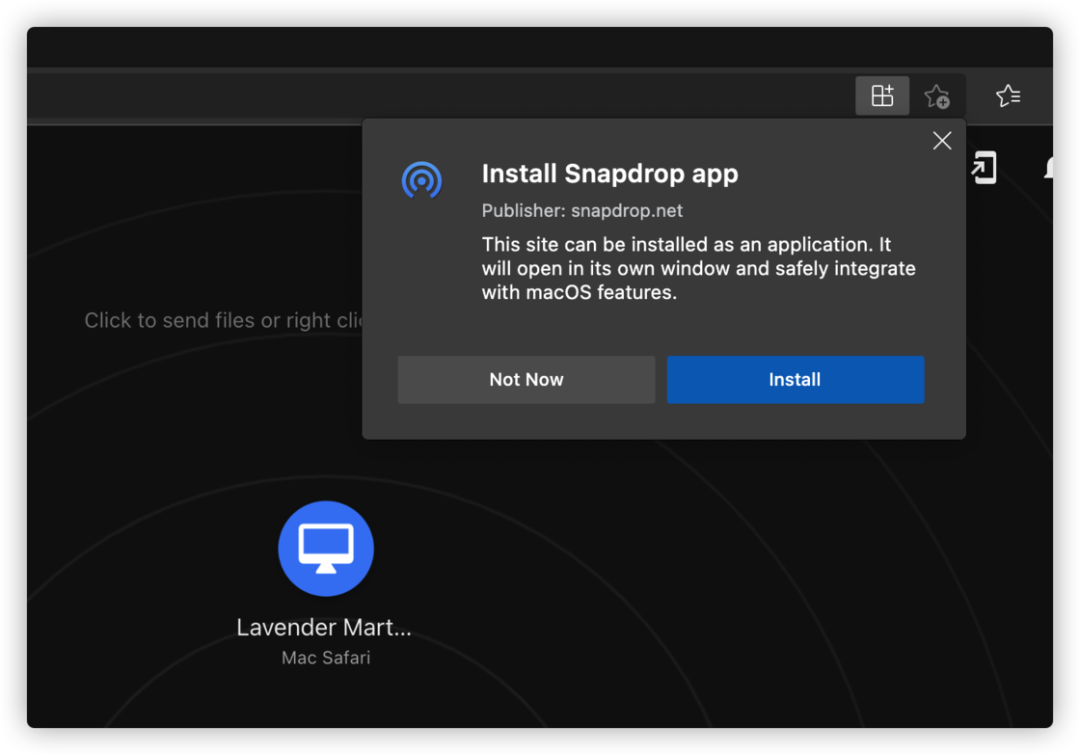This screenshot has height=755, width=1080.
Task: Click the Lavender Mart... device name label
Action: 324,628
